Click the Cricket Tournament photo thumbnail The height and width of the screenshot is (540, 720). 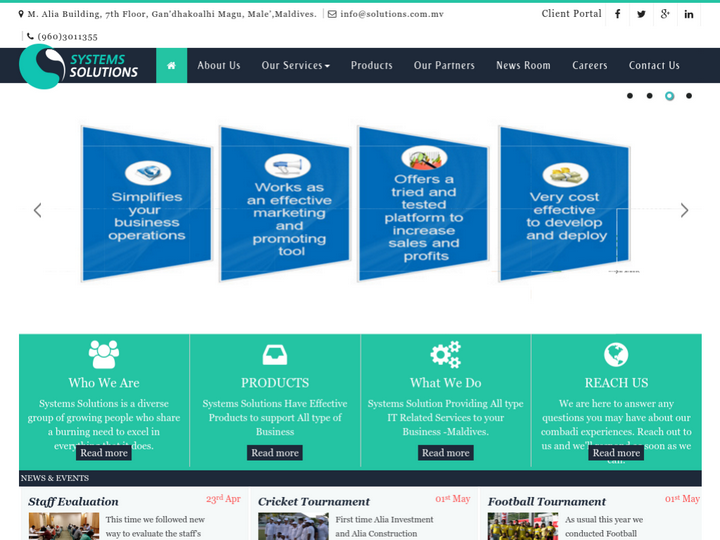pos(293,526)
